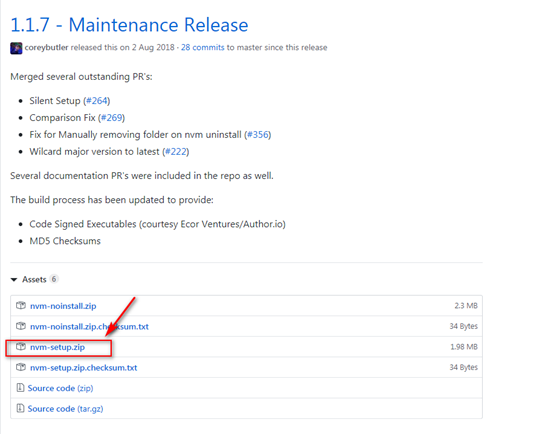Download Source code (zip)
The width and height of the screenshot is (554, 434).
[60, 388]
